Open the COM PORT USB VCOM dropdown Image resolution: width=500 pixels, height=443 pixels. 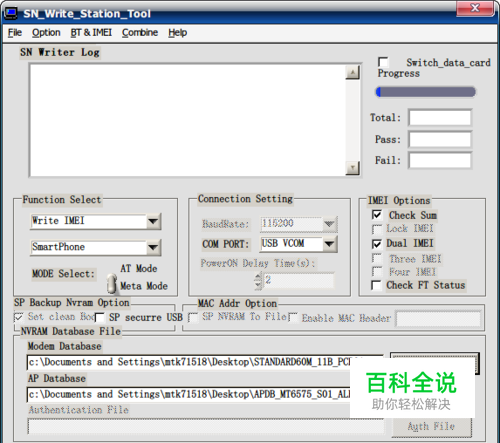pyautogui.click(x=329, y=244)
